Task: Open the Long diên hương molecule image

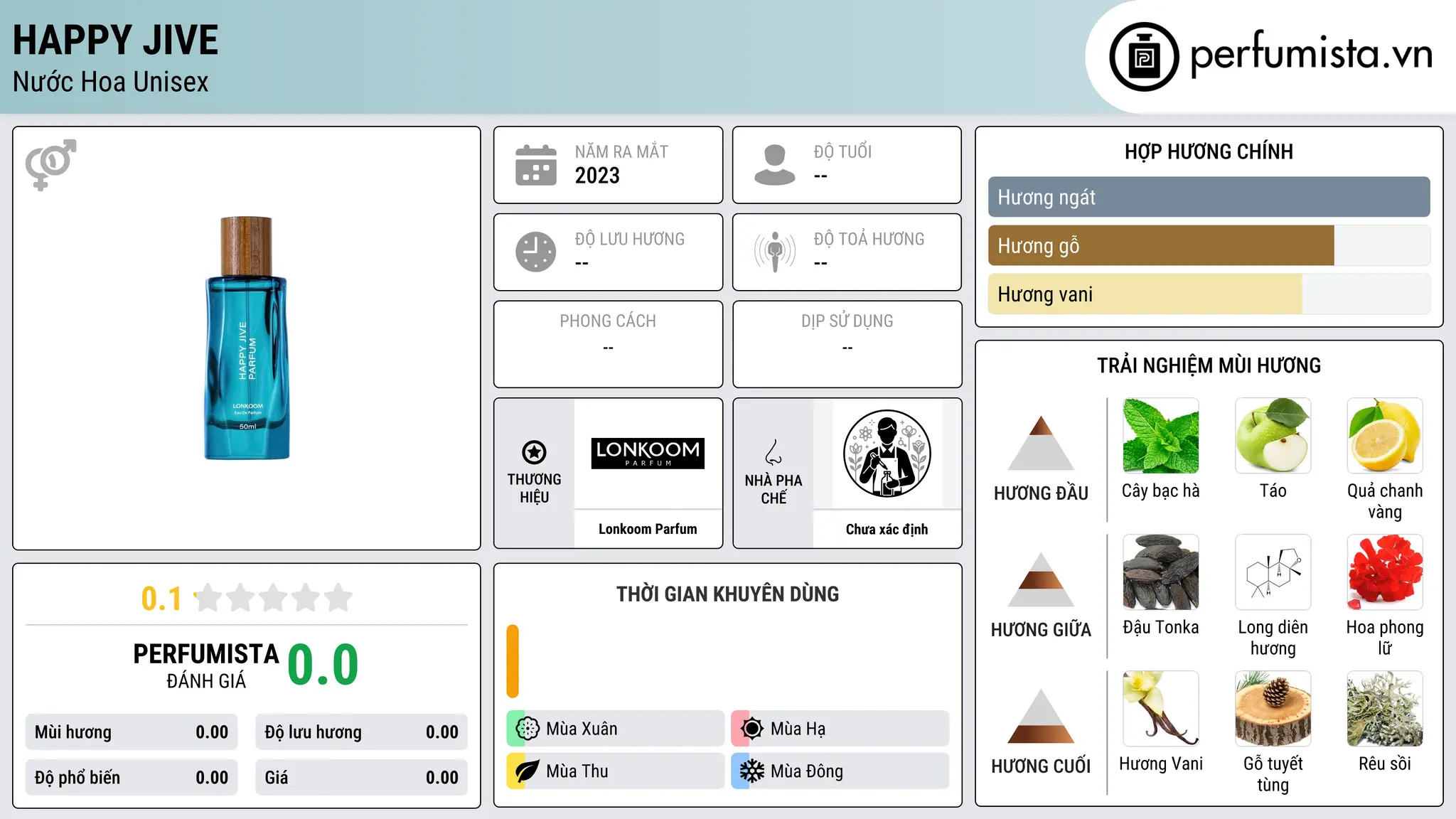Action: [x=1273, y=572]
